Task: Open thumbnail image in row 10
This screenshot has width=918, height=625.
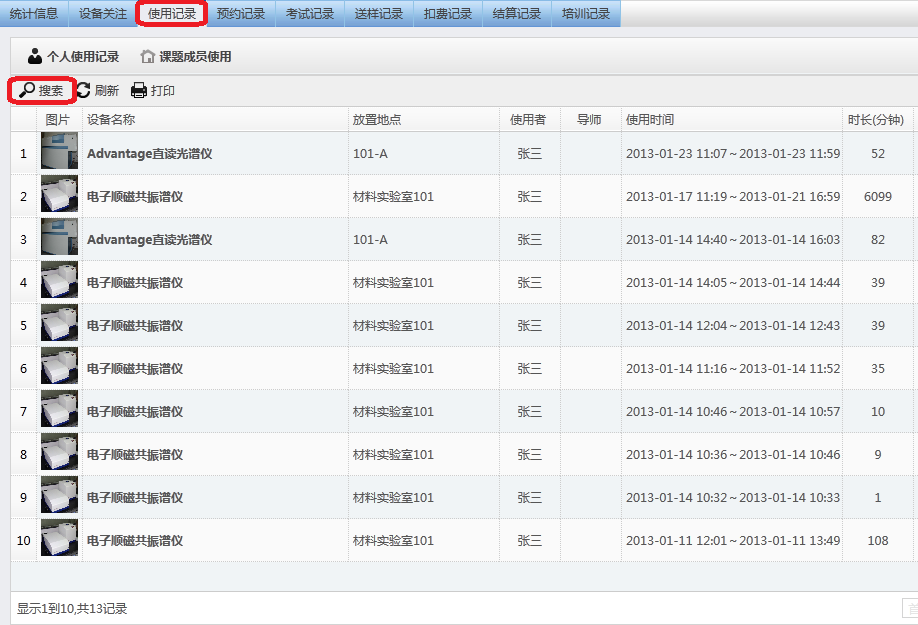Action: point(59,541)
